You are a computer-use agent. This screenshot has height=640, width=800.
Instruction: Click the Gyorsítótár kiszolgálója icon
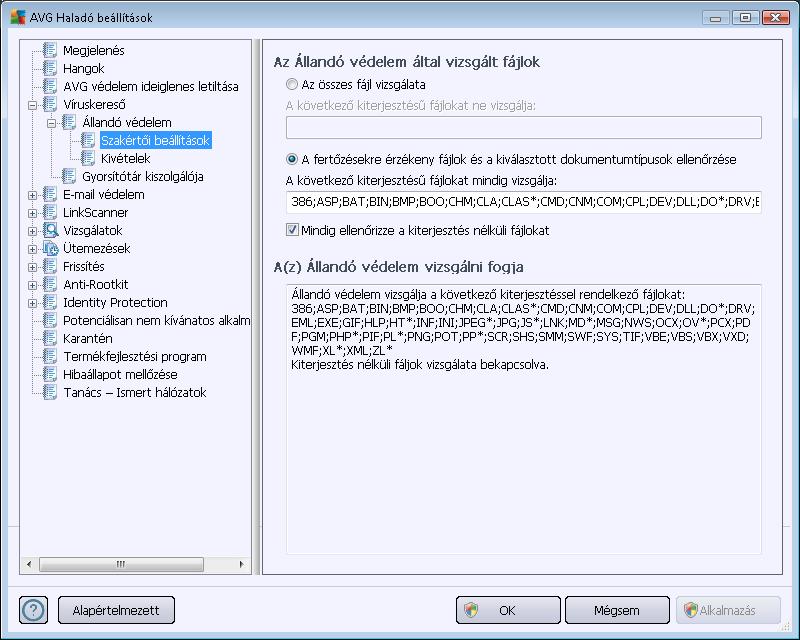[x=69, y=176]
